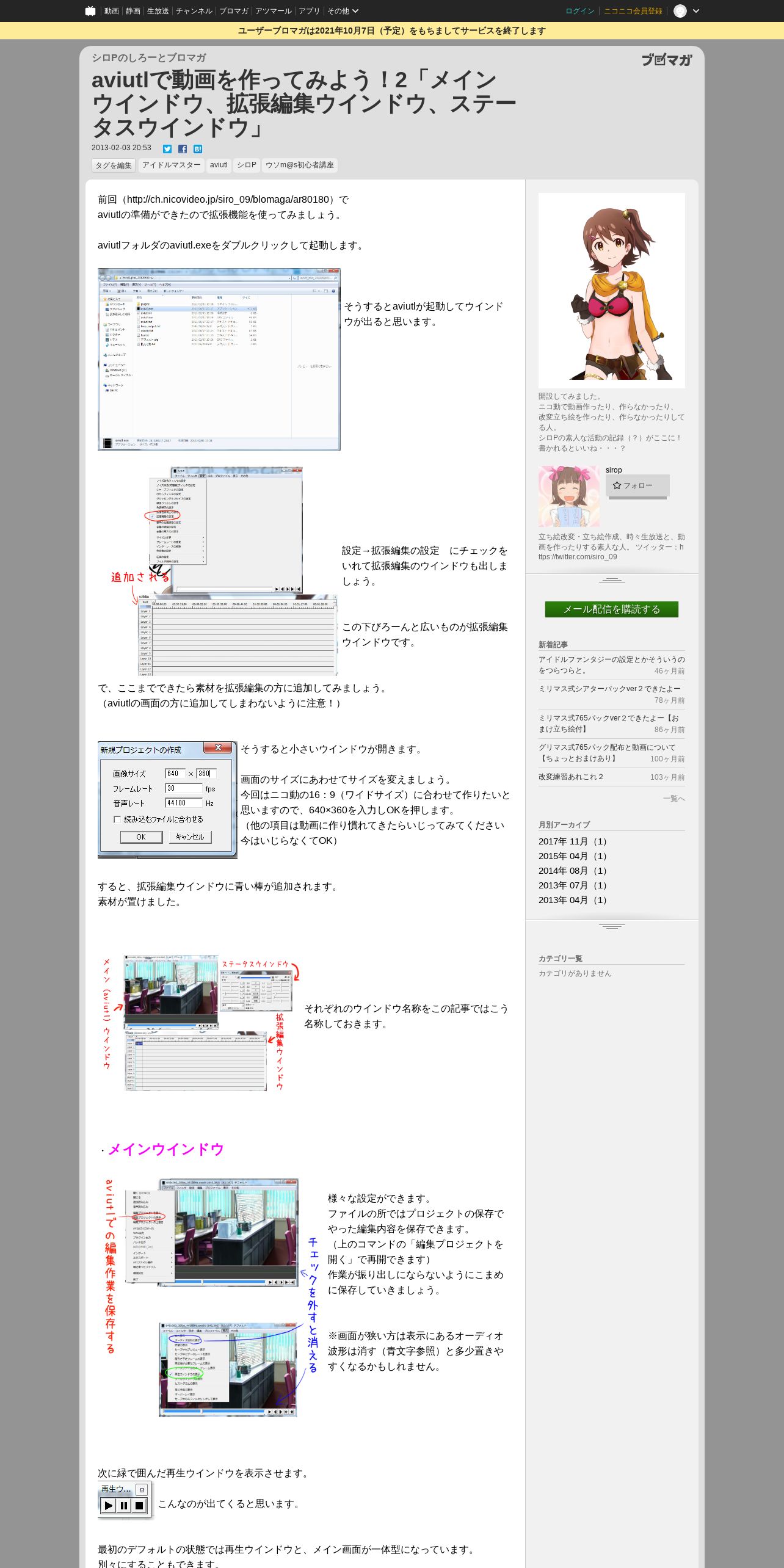Select the ウソm@s初心者講座 tag
The width and height of the screenshot is (784, 1568).
point(299,165)
